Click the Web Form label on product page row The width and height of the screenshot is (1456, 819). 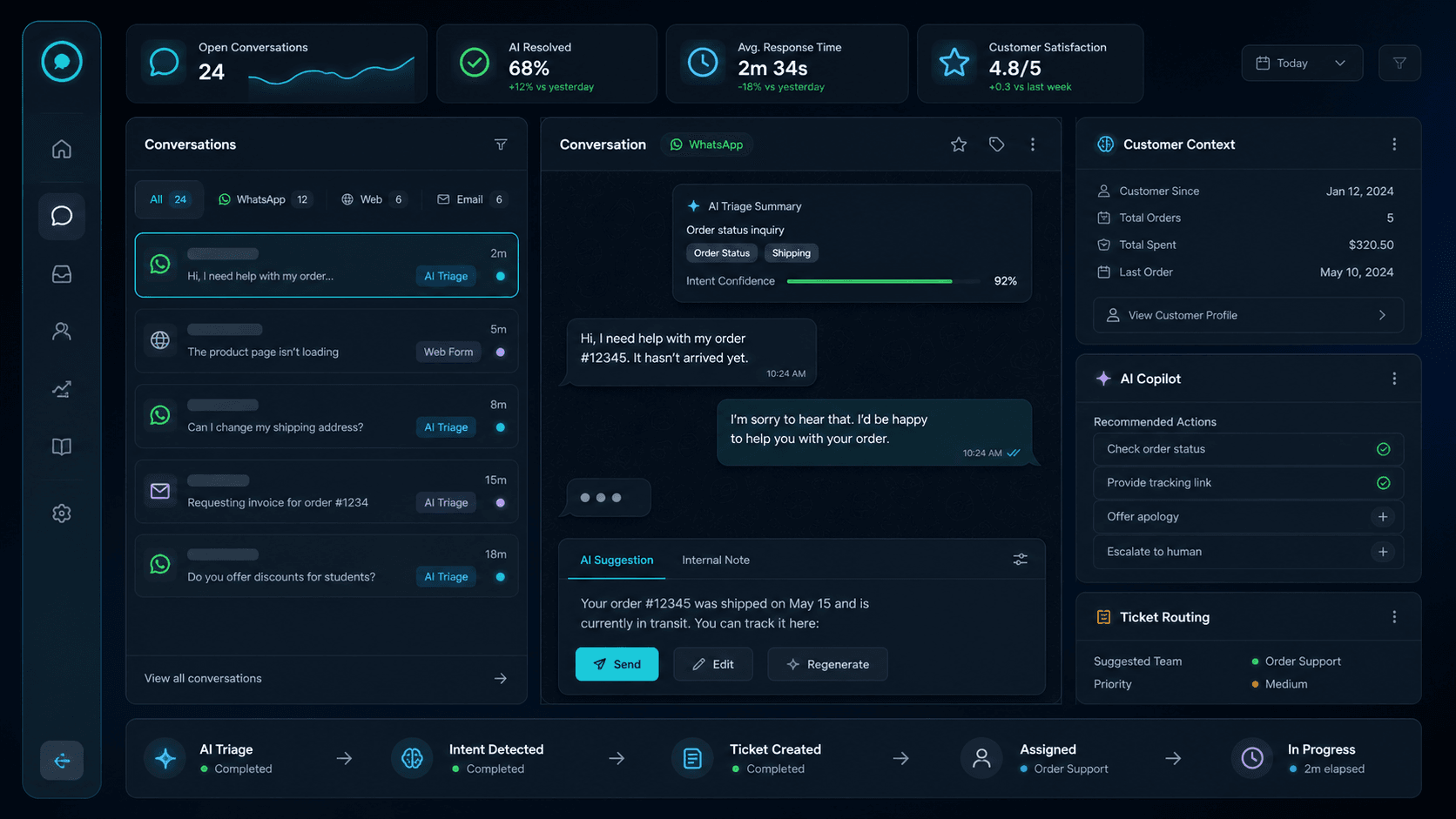(x=448, y=352)
